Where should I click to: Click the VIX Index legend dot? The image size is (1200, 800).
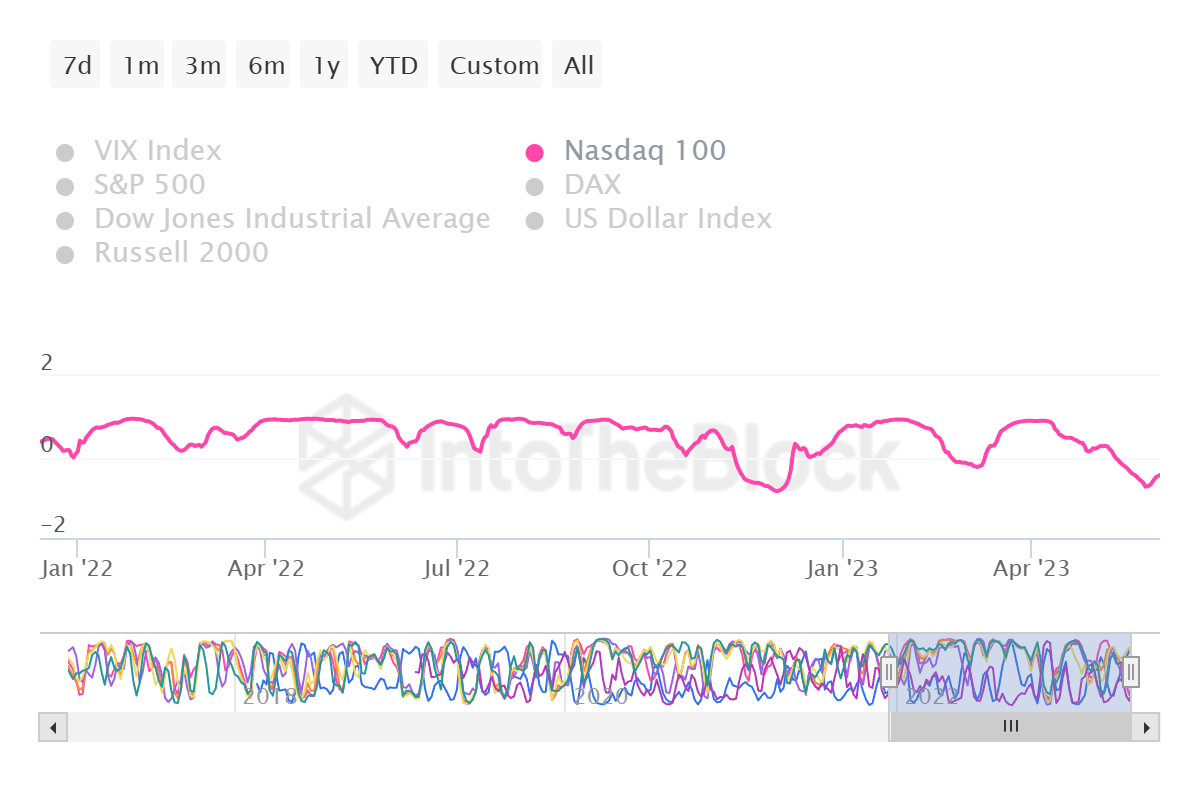click(65, 151)
